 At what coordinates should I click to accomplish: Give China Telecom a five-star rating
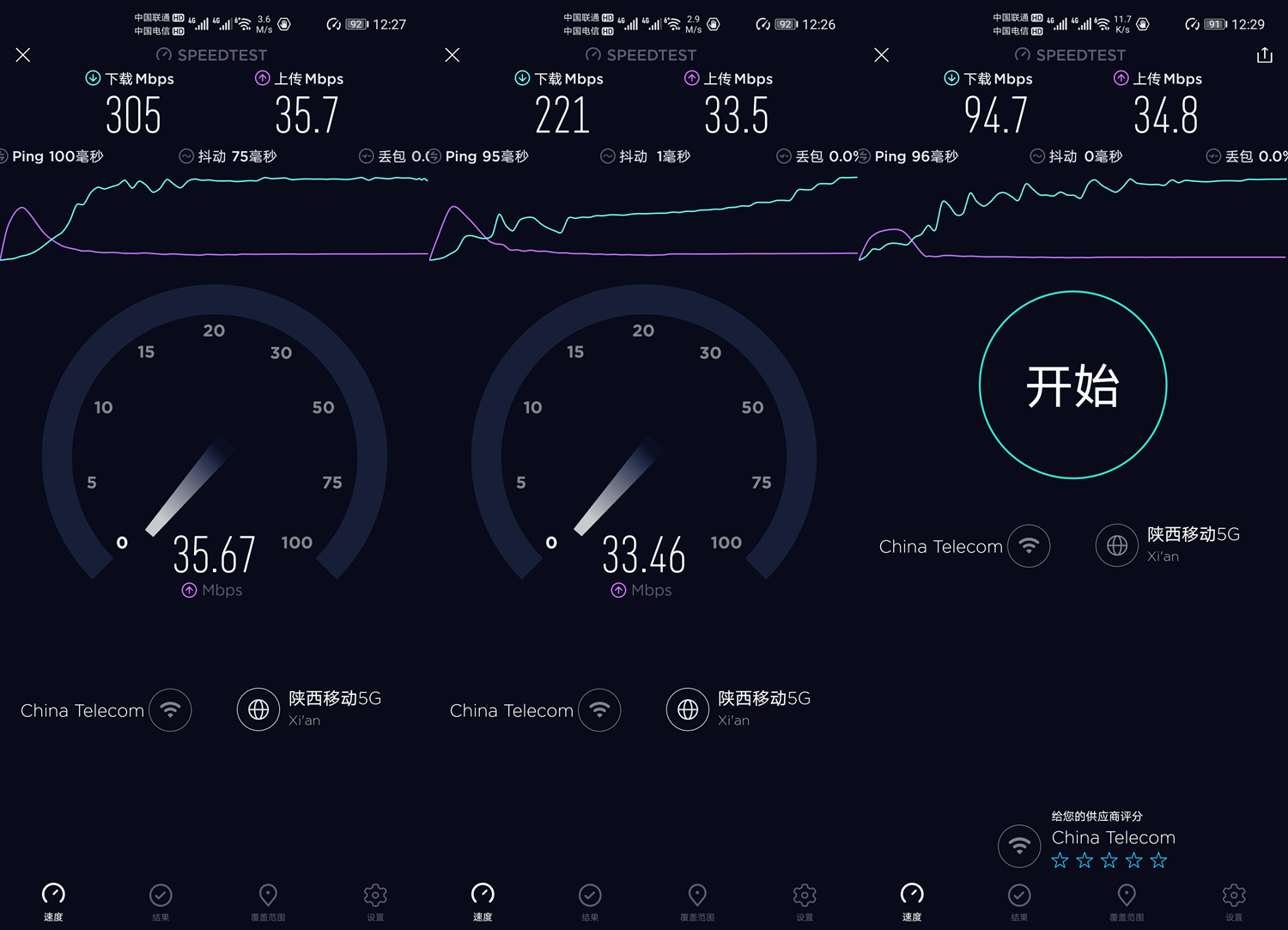(1158, 860)
